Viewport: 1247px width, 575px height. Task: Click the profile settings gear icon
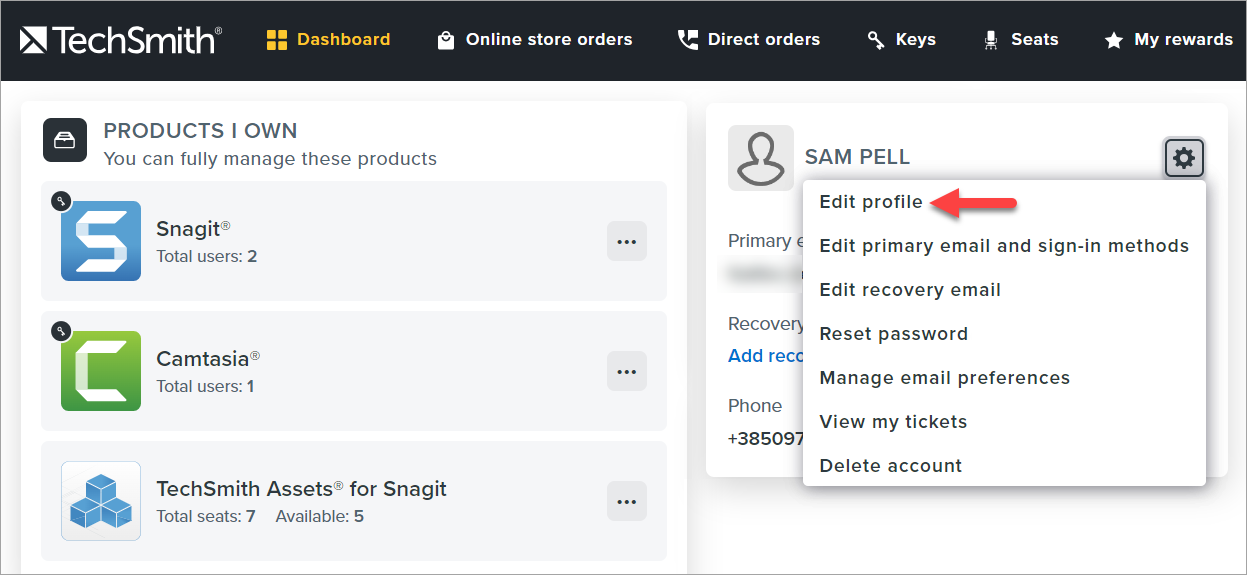tap(1184, 158)
